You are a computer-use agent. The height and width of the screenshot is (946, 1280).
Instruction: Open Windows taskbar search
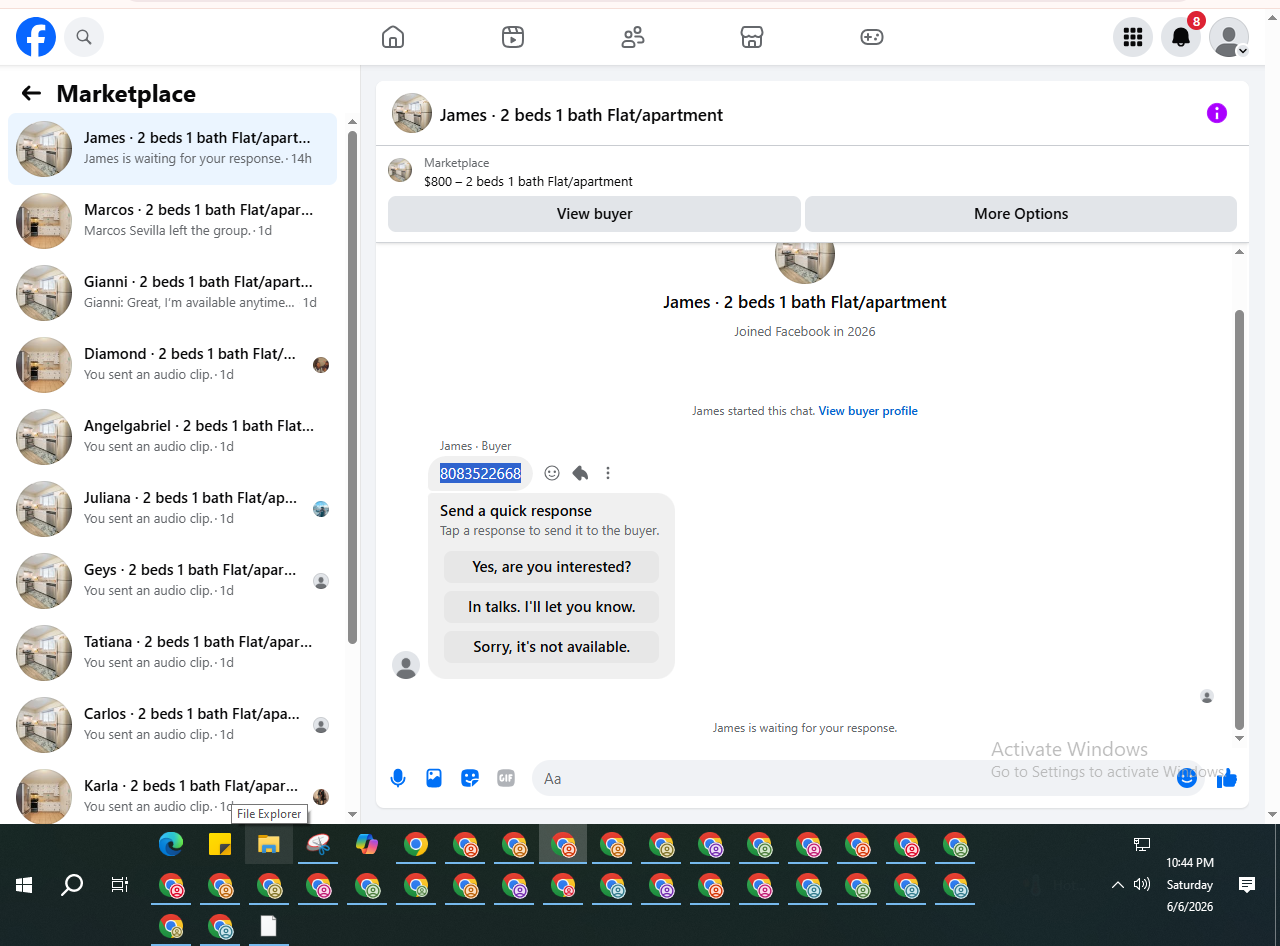click(72, 885)
